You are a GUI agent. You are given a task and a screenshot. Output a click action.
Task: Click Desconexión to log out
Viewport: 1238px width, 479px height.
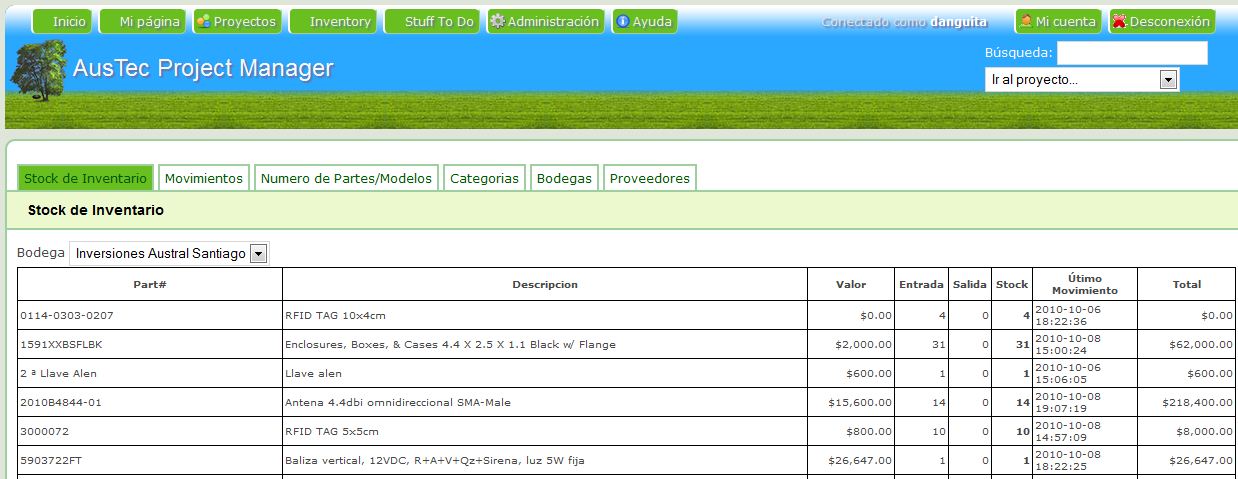tap(1162, 21)
